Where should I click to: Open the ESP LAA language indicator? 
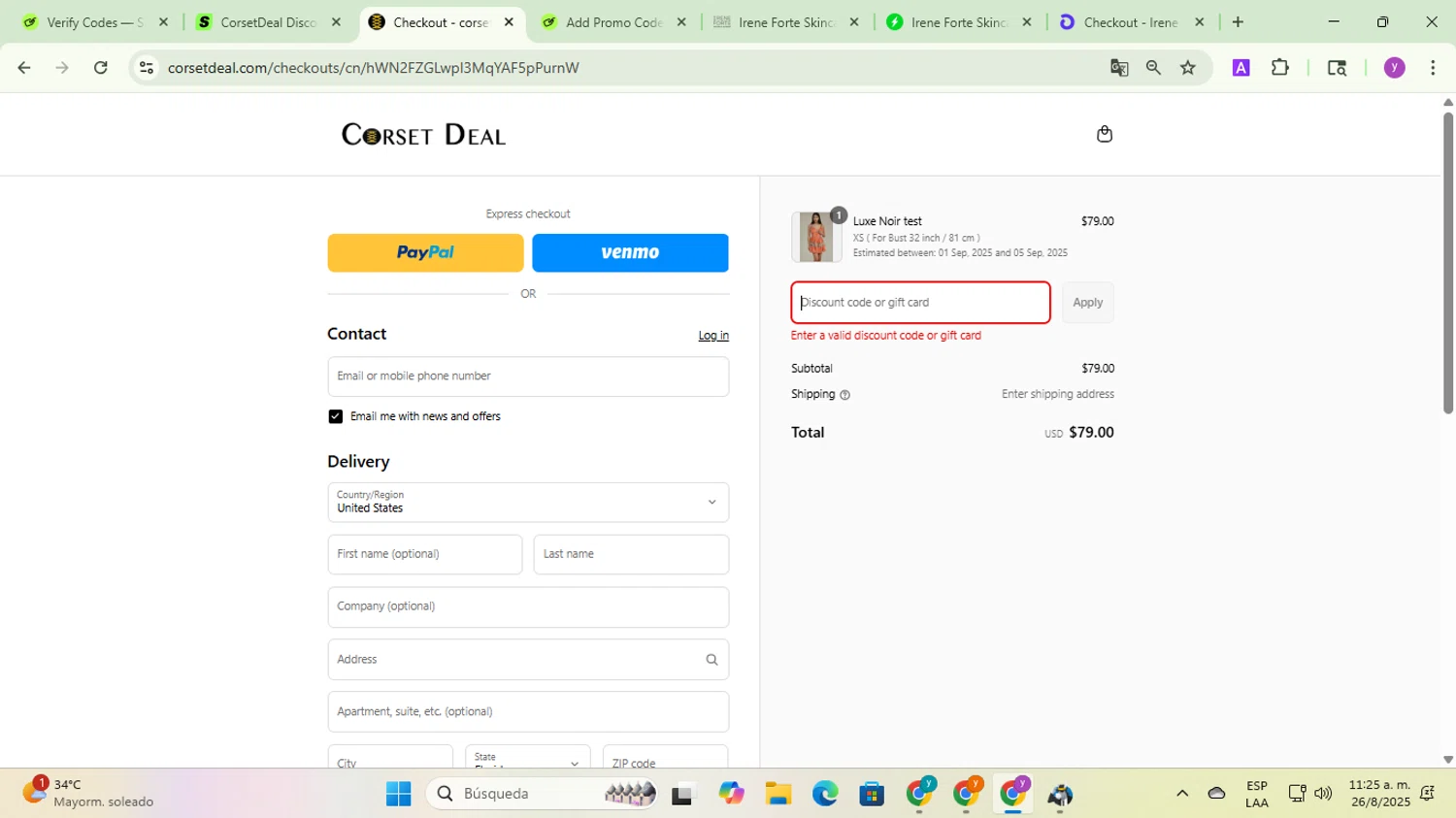1257,794
